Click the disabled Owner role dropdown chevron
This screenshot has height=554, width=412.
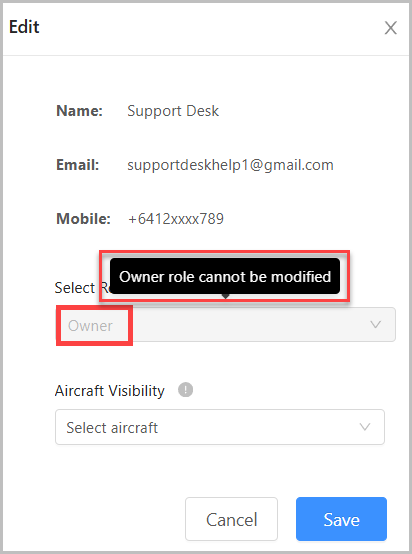click(375, 324)
